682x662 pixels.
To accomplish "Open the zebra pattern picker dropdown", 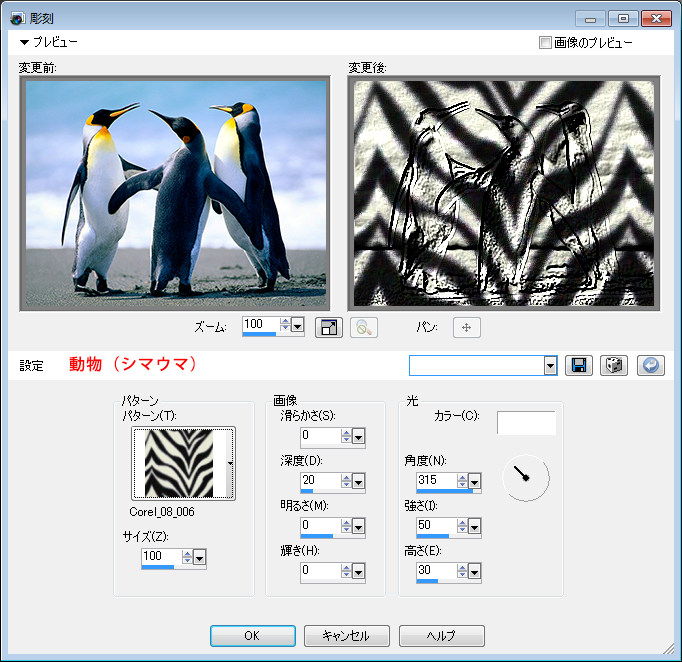I will tap(231, 463).
